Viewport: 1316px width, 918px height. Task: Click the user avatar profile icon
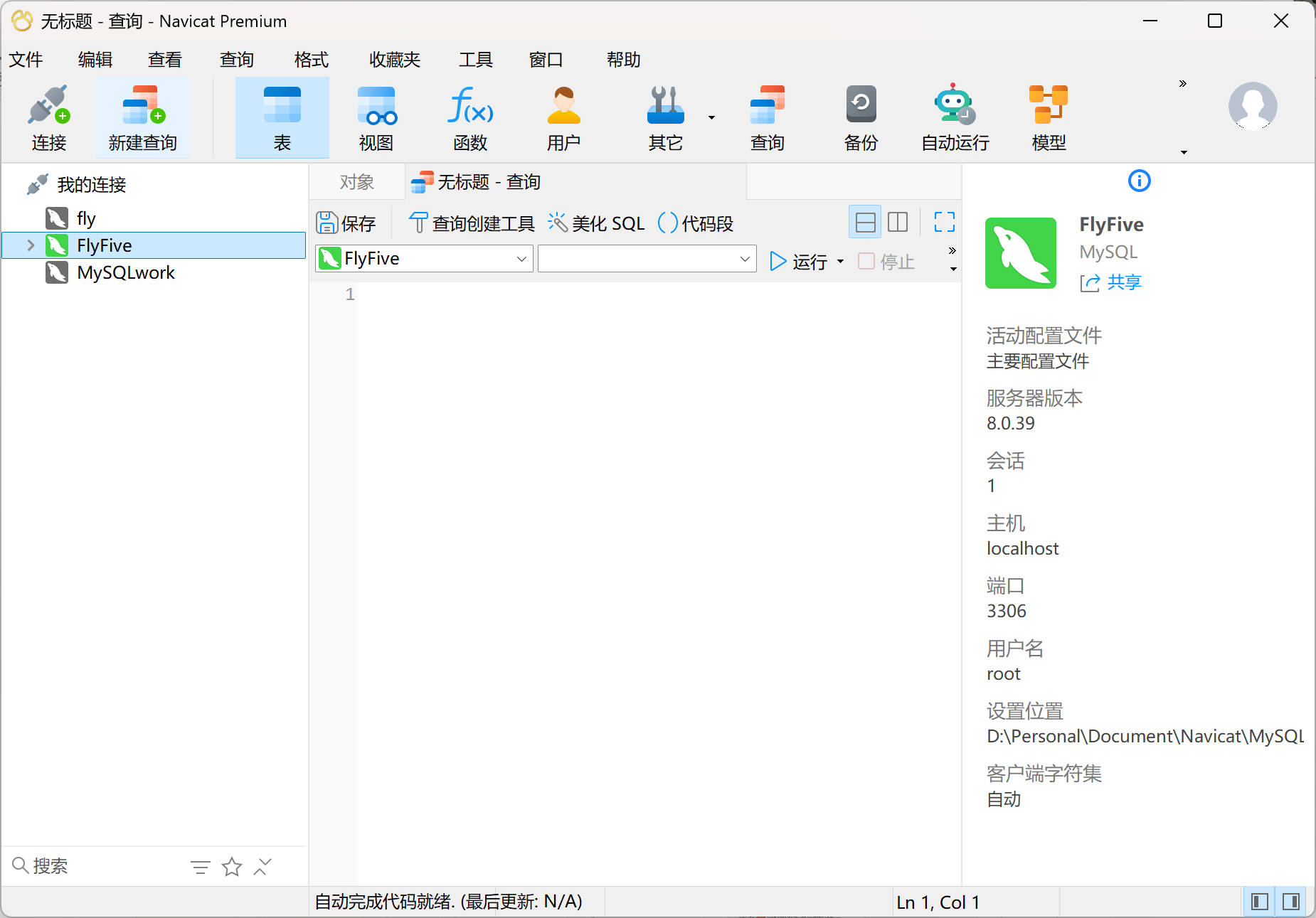1253,107
